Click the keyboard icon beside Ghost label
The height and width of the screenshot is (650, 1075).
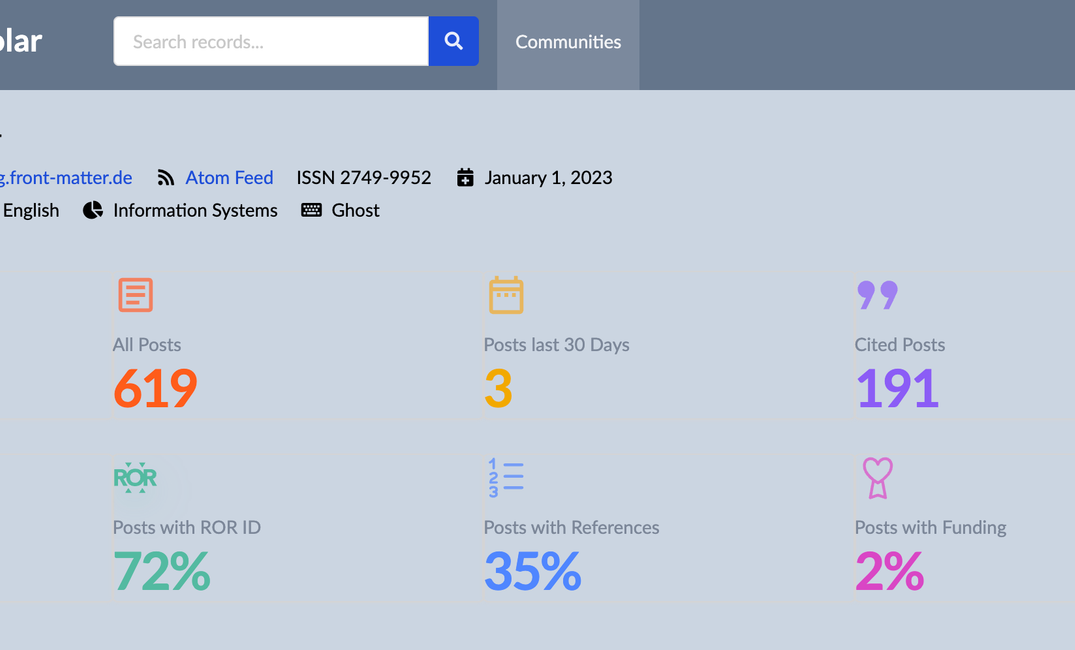click(311, 210)
